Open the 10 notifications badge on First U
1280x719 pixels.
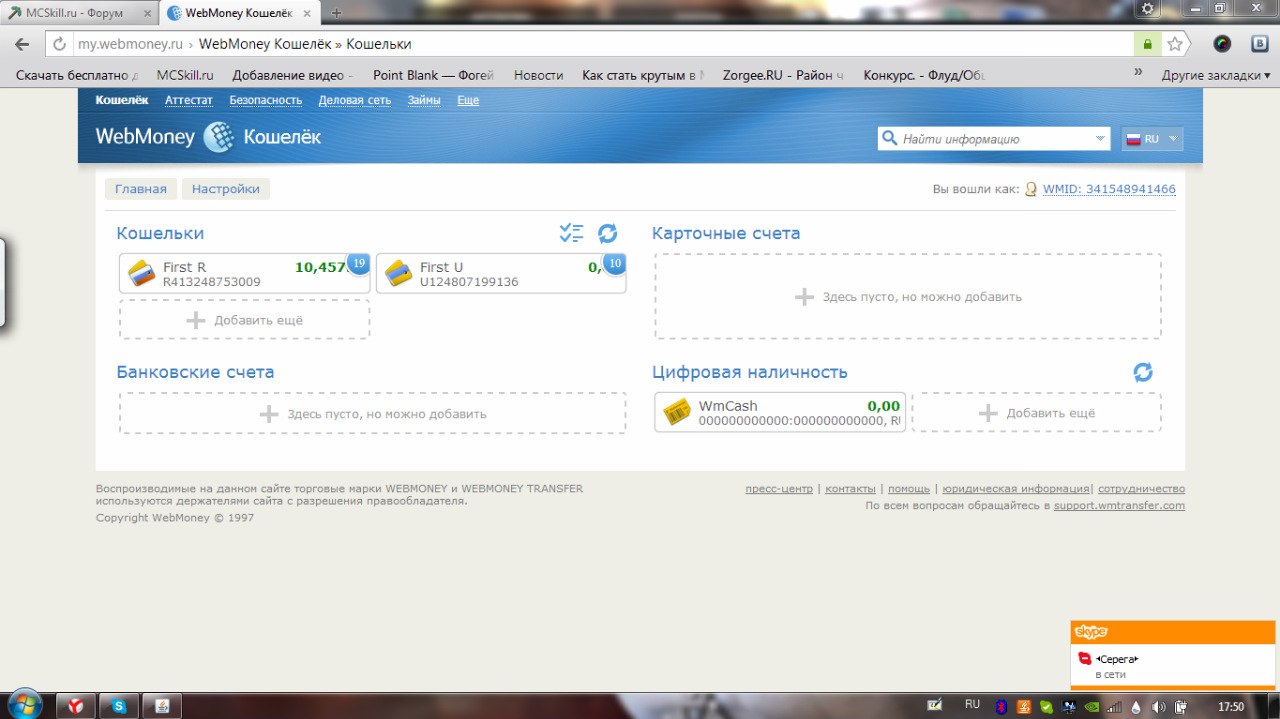pyautogui.click(x=614, y=264)
